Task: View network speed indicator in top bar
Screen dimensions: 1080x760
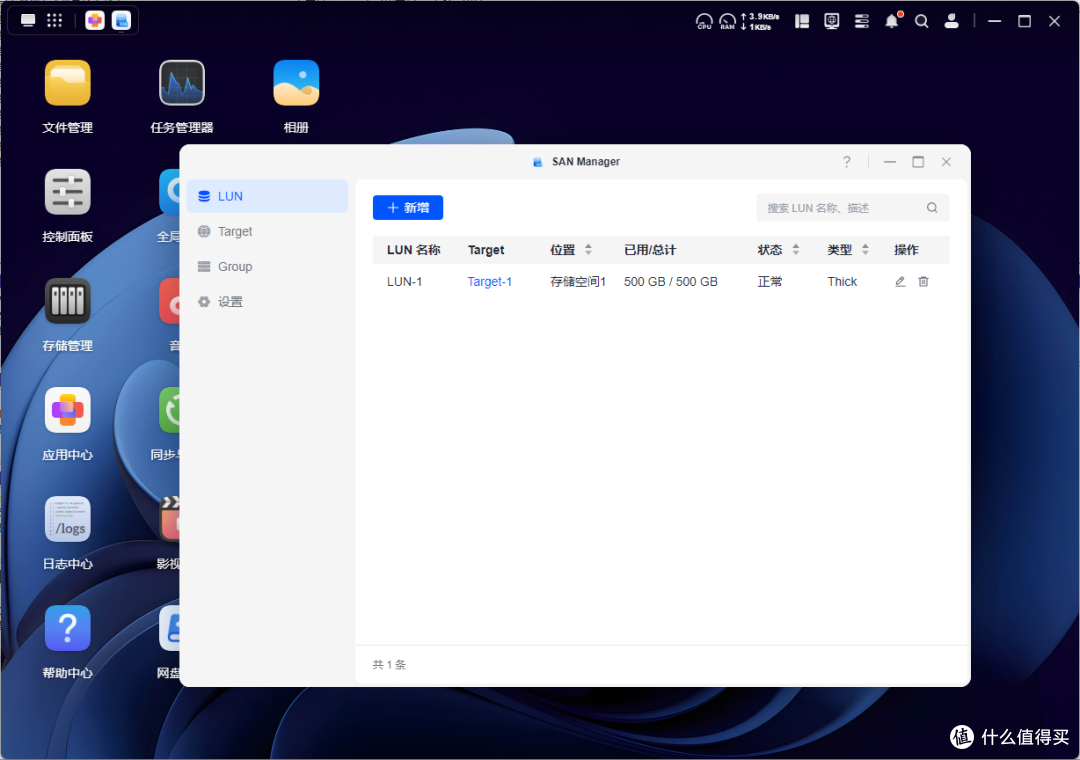Action: point(760,21)
